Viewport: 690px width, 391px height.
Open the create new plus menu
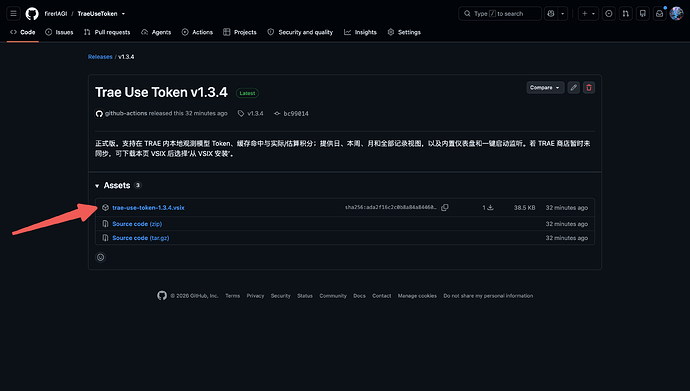(x=588, y=14)
